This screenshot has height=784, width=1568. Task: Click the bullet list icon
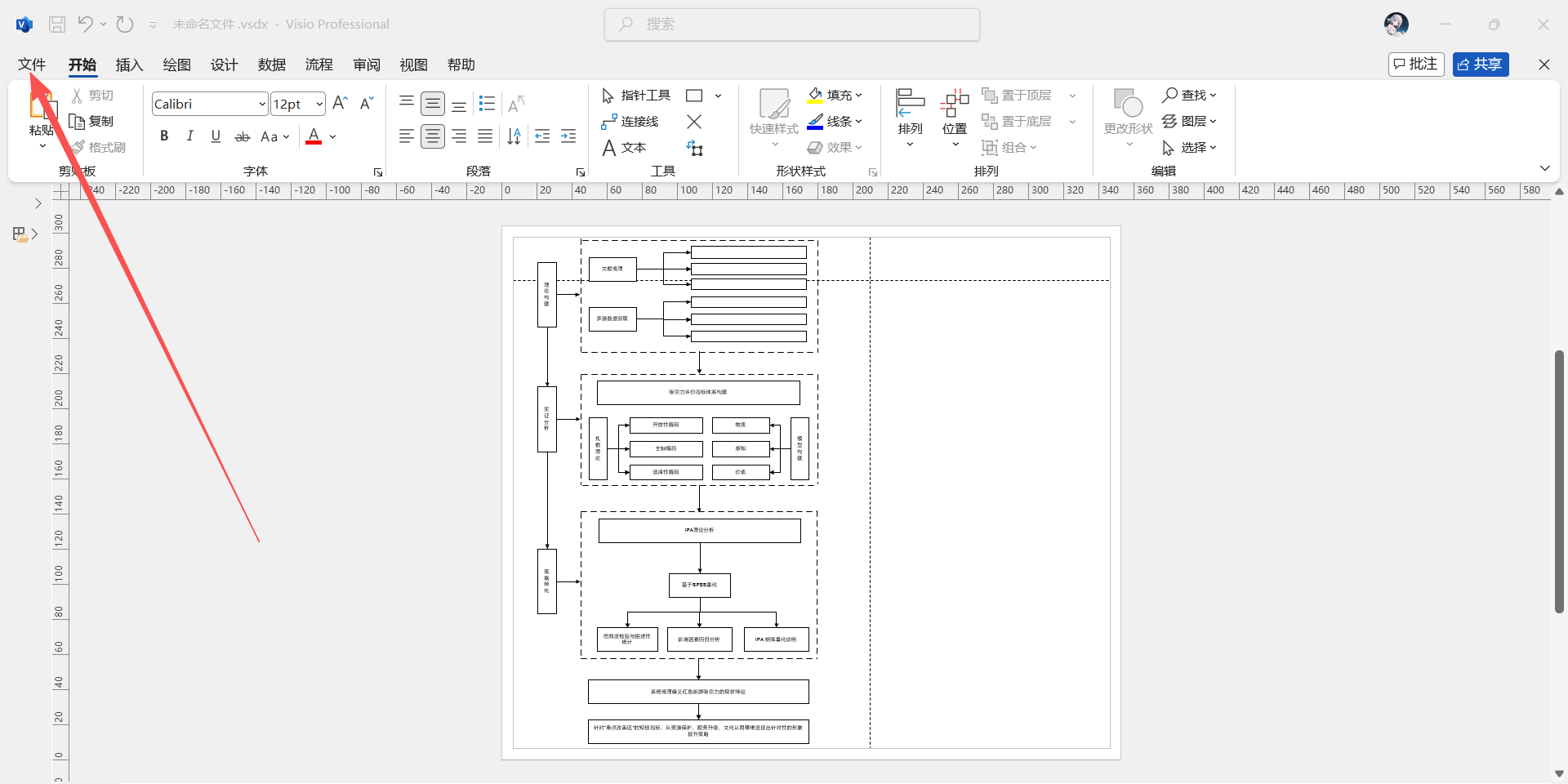[487, 104]
